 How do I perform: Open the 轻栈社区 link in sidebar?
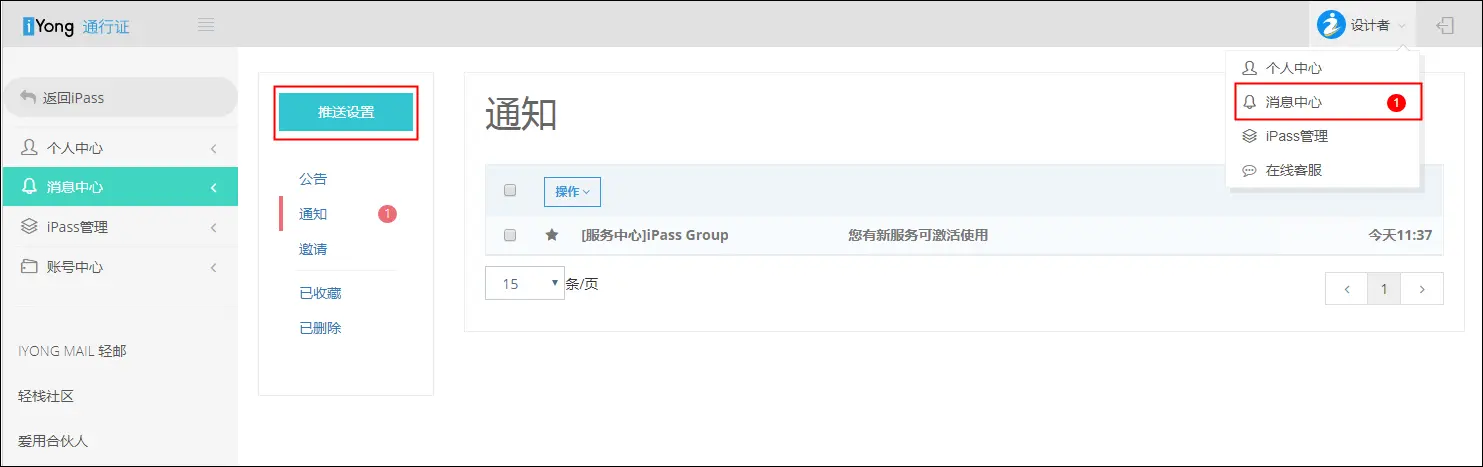46,396
